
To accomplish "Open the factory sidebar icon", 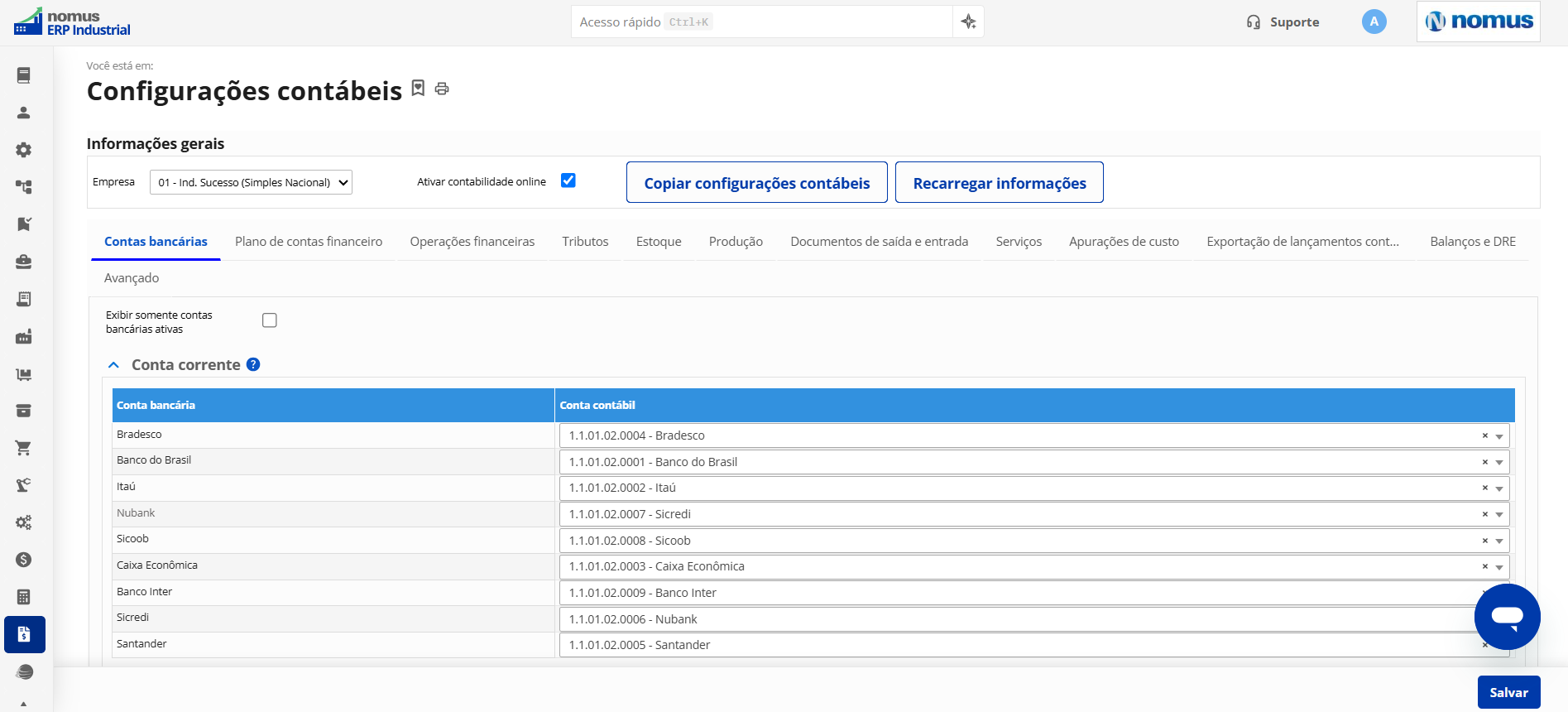I will (x=24, y=336).
